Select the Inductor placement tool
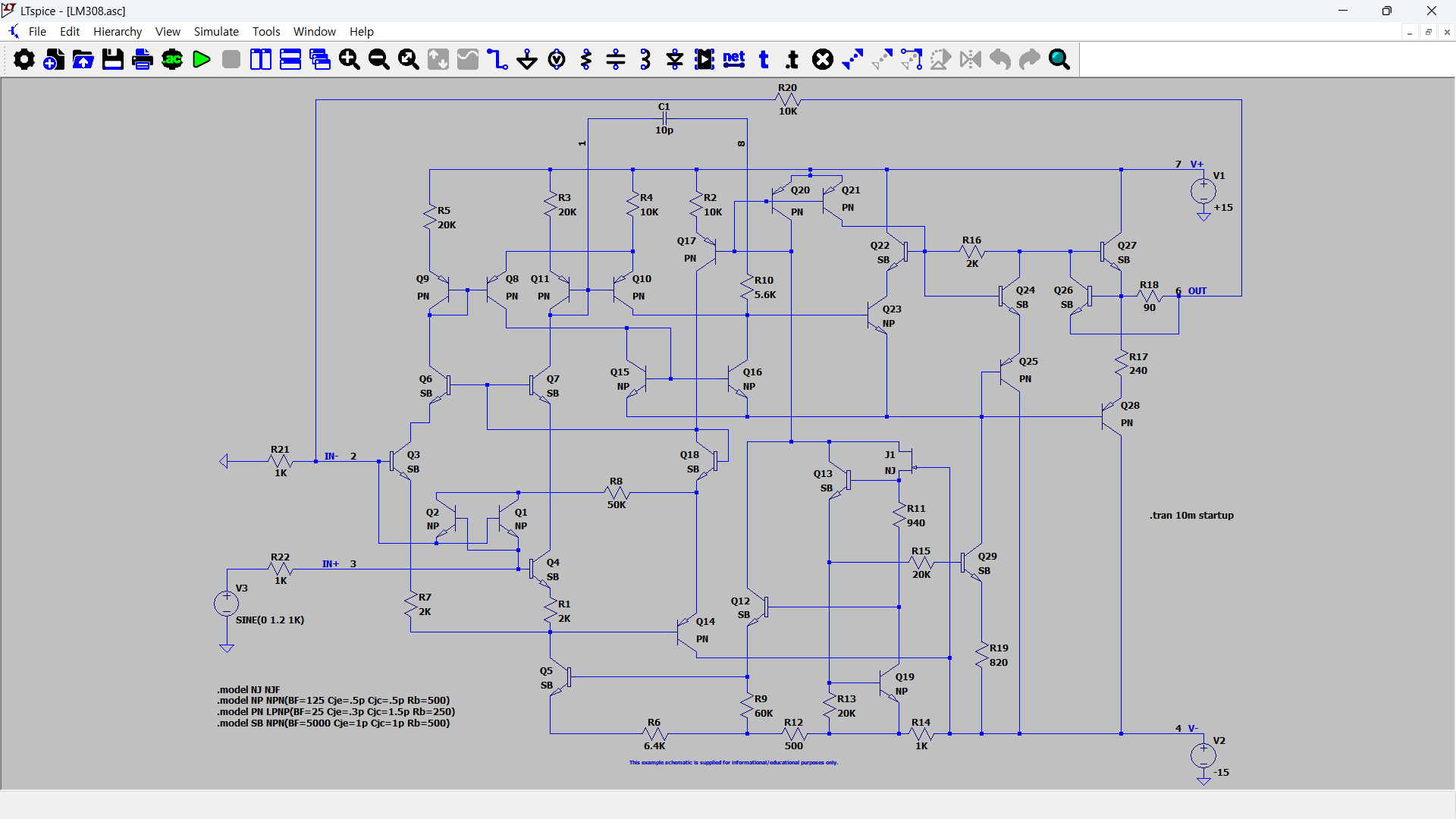Image resolution: width=1456 pixels, height=819 pixels. 645,59
